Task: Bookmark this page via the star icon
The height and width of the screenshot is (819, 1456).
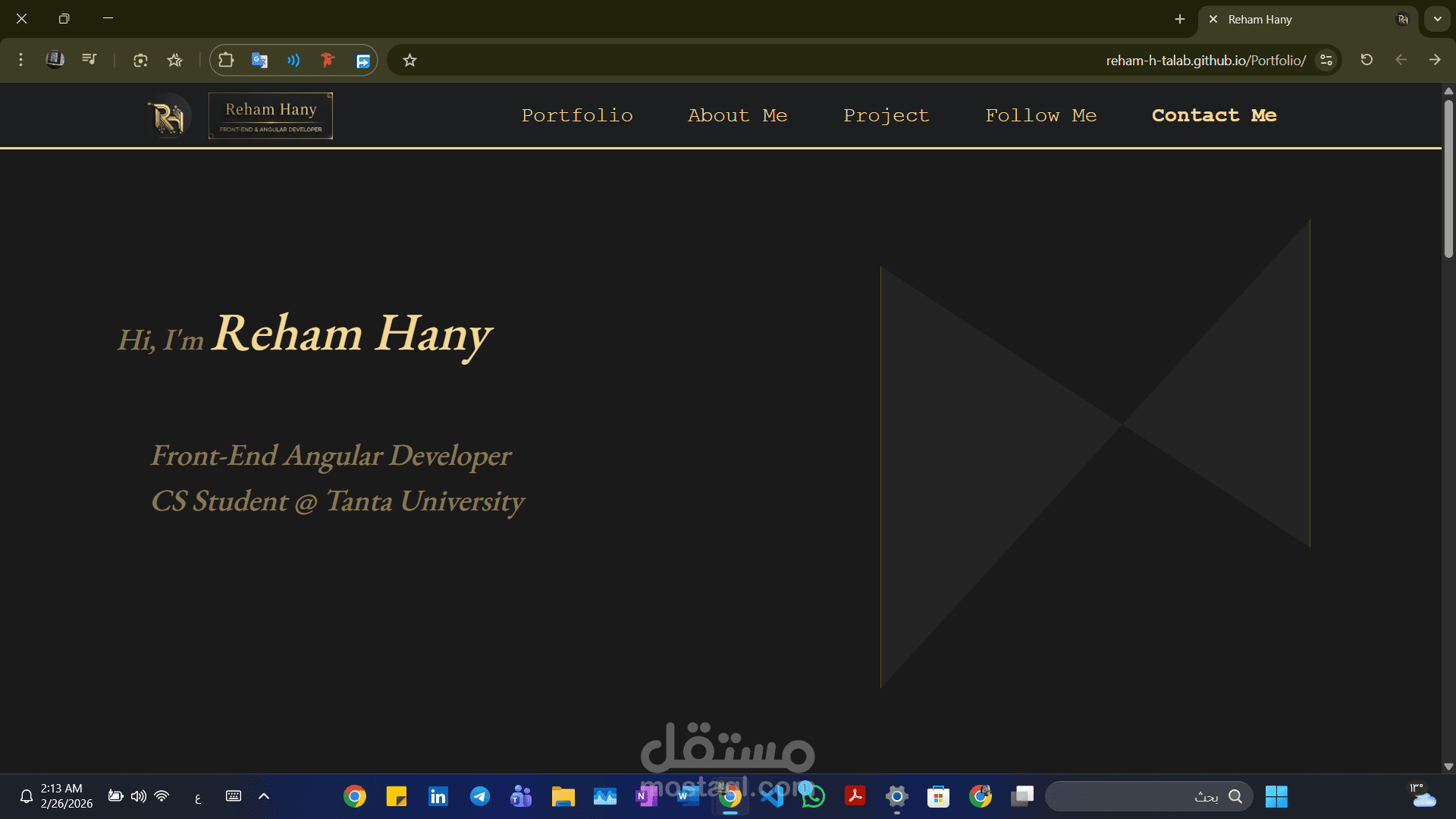Action: coord(409,60)
